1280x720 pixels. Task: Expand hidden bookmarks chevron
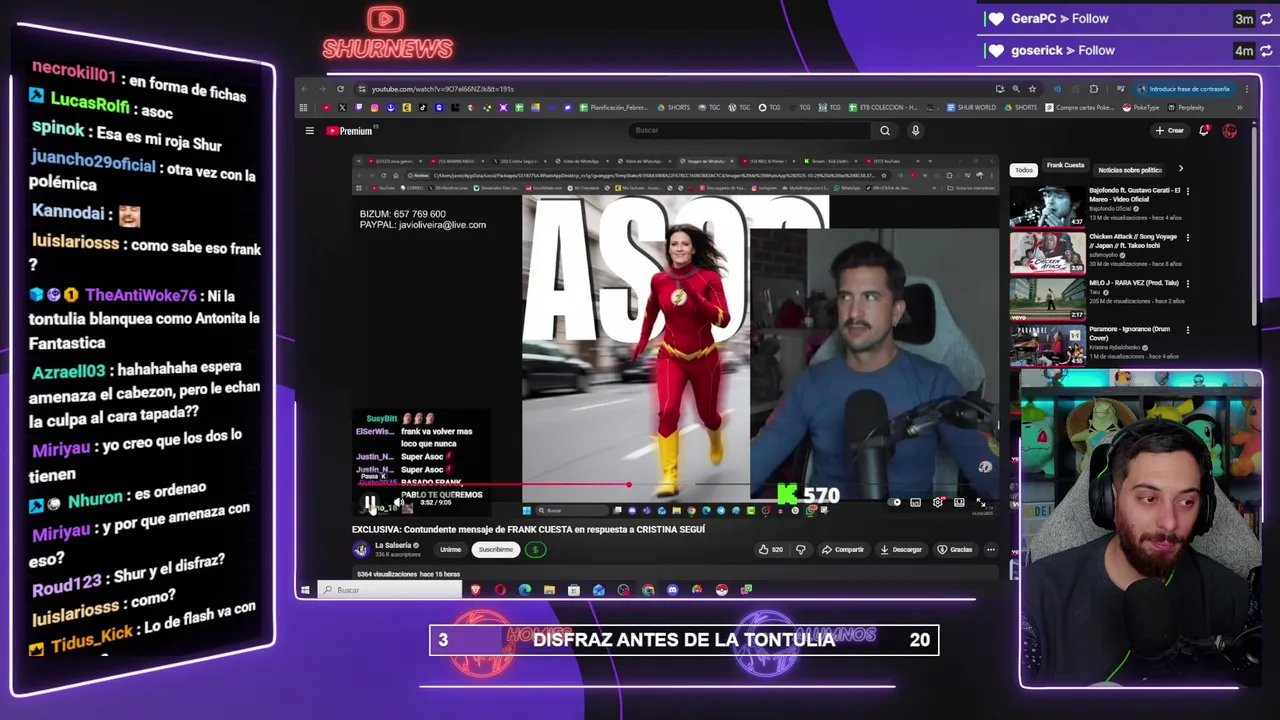(x=1240, y=107)
